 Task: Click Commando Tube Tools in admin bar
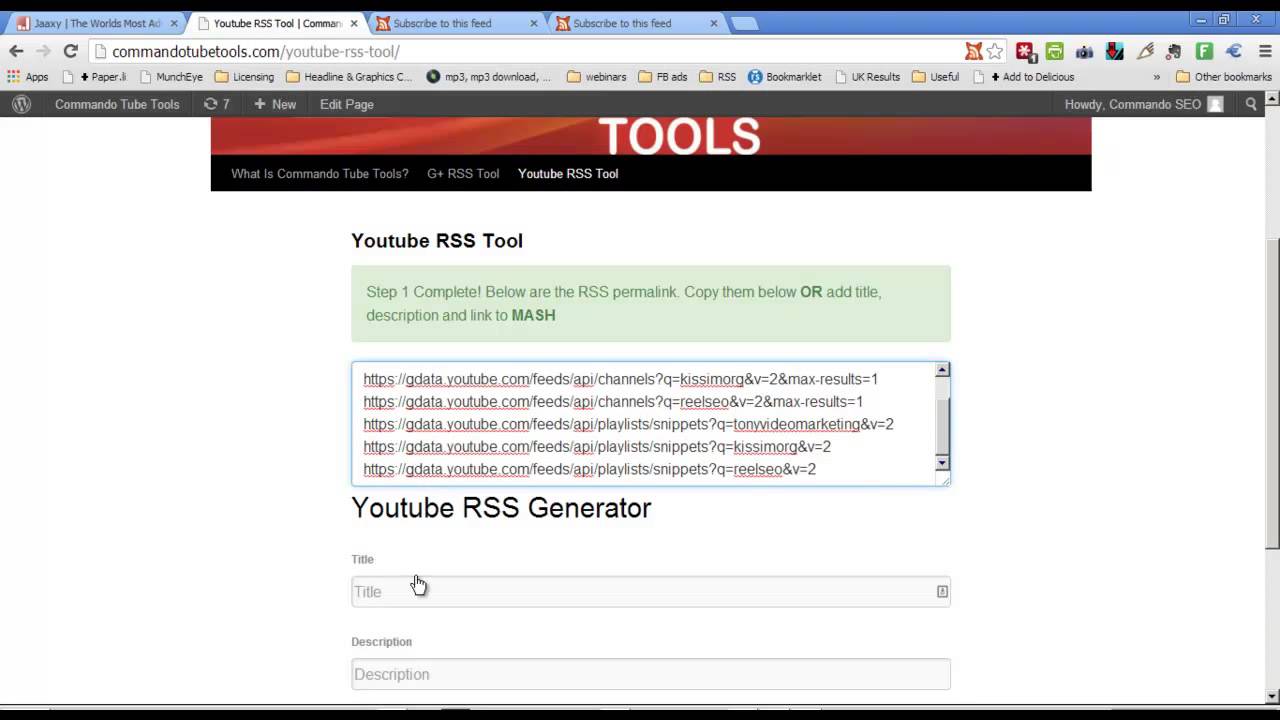point(117,104)
